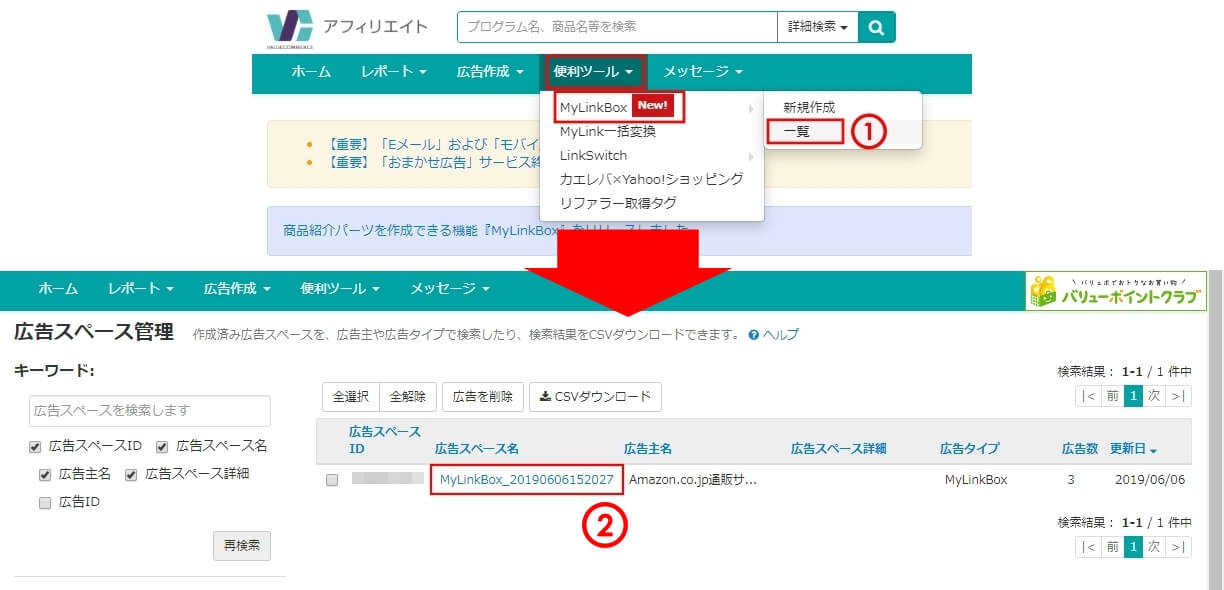The height and width of the screenshot is (590, 1224).
Task: Sort by 広告スペースID column header
Action: tap(385, 440)
